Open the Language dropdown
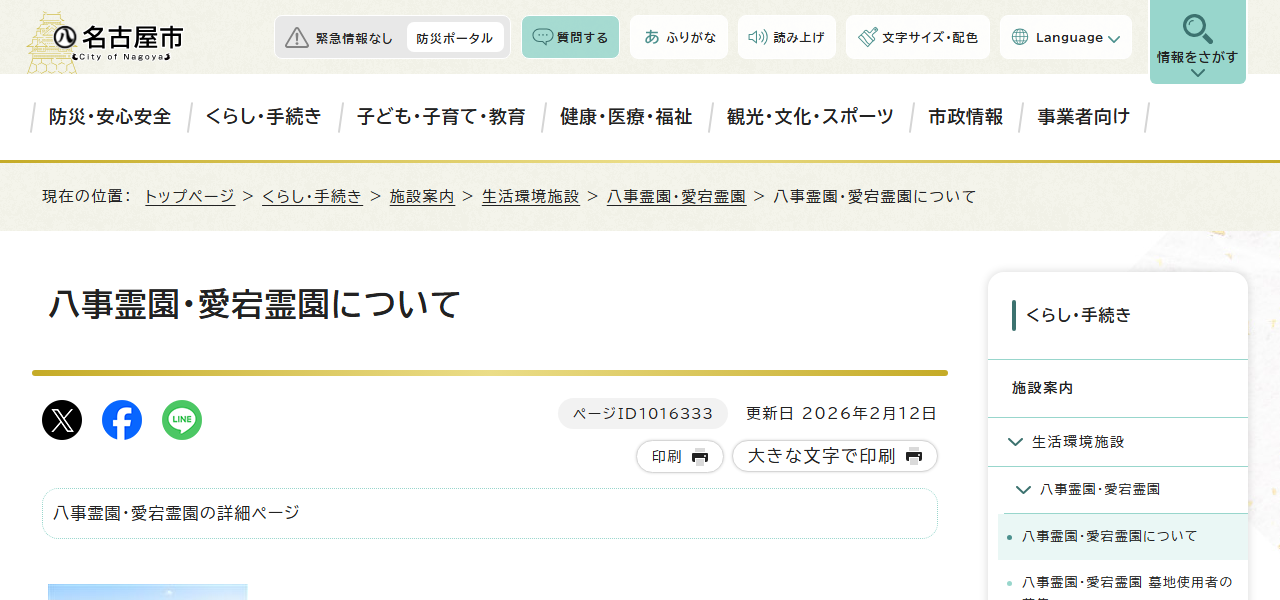The width and height of the screenshot is (1280, 600). 1066,37
